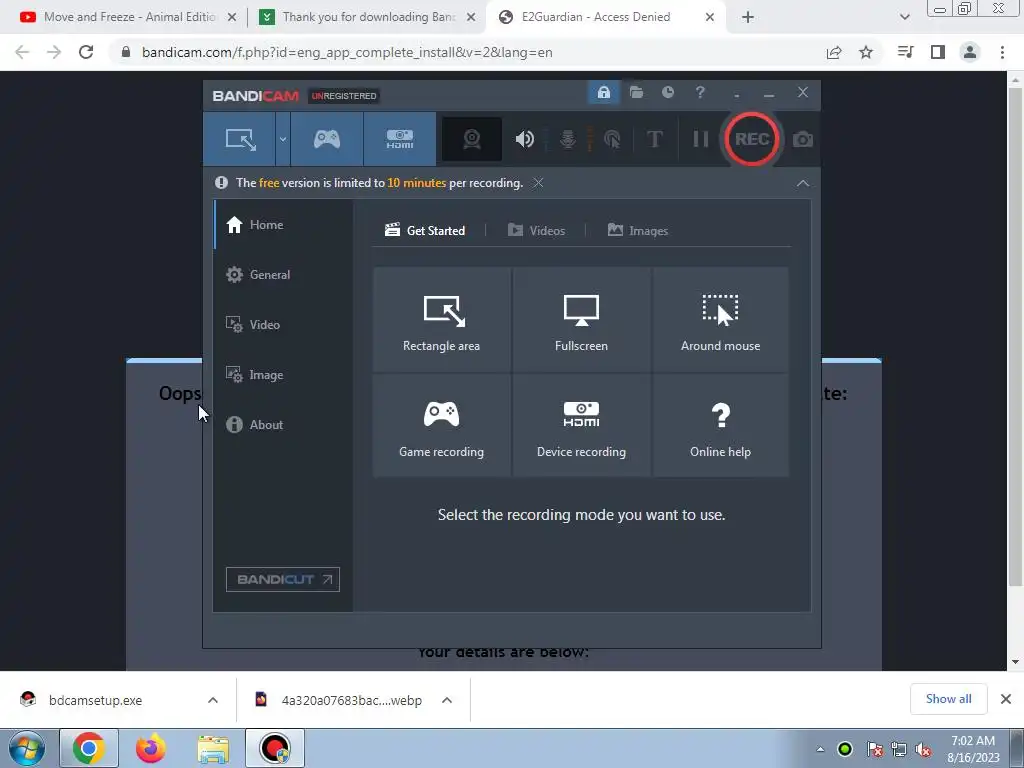1024x768 pixels.
Task: Open the output folder icon
Action: coord(636,93)
